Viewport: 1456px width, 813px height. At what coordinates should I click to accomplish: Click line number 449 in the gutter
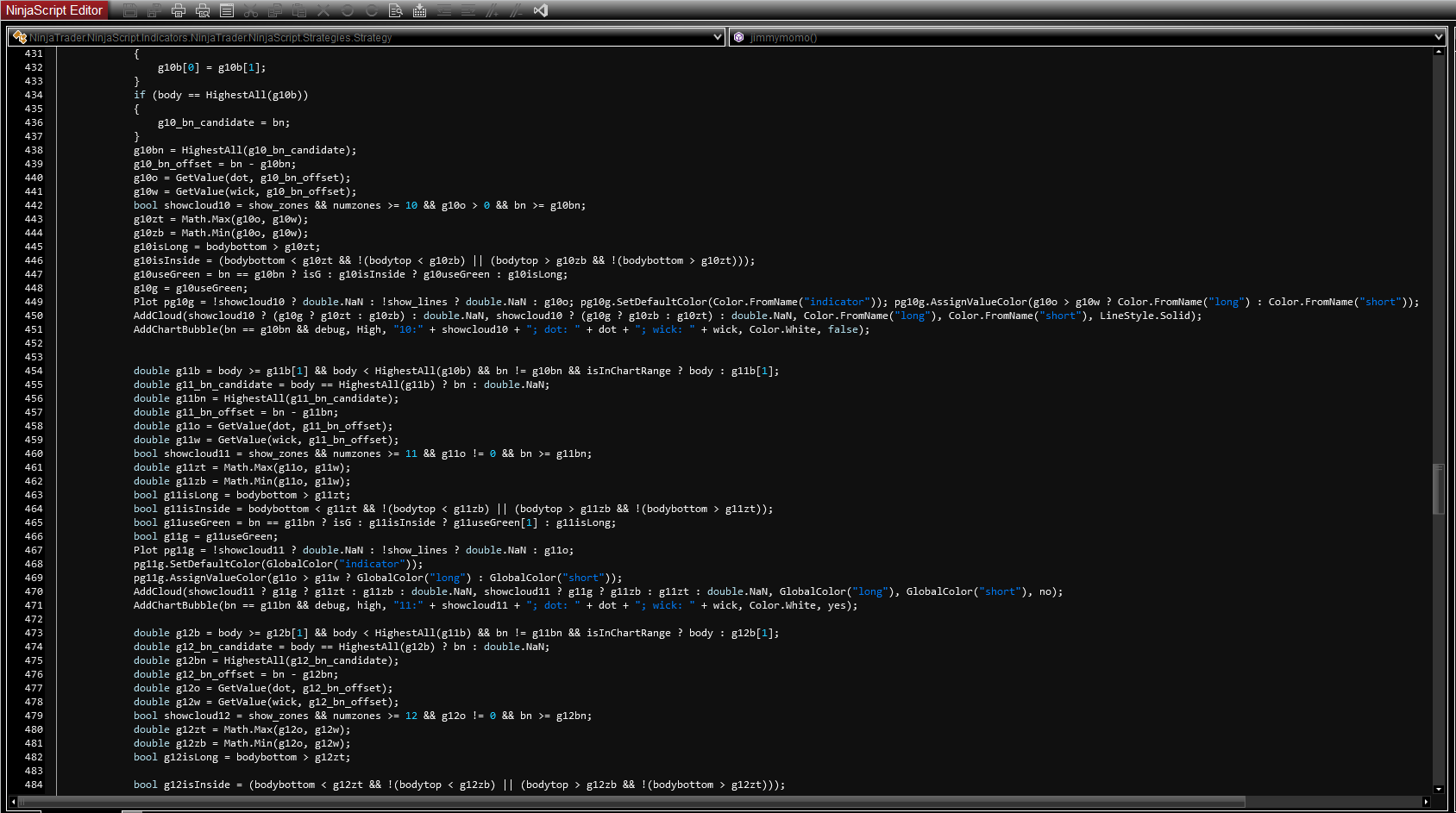[x=34, y=302]
